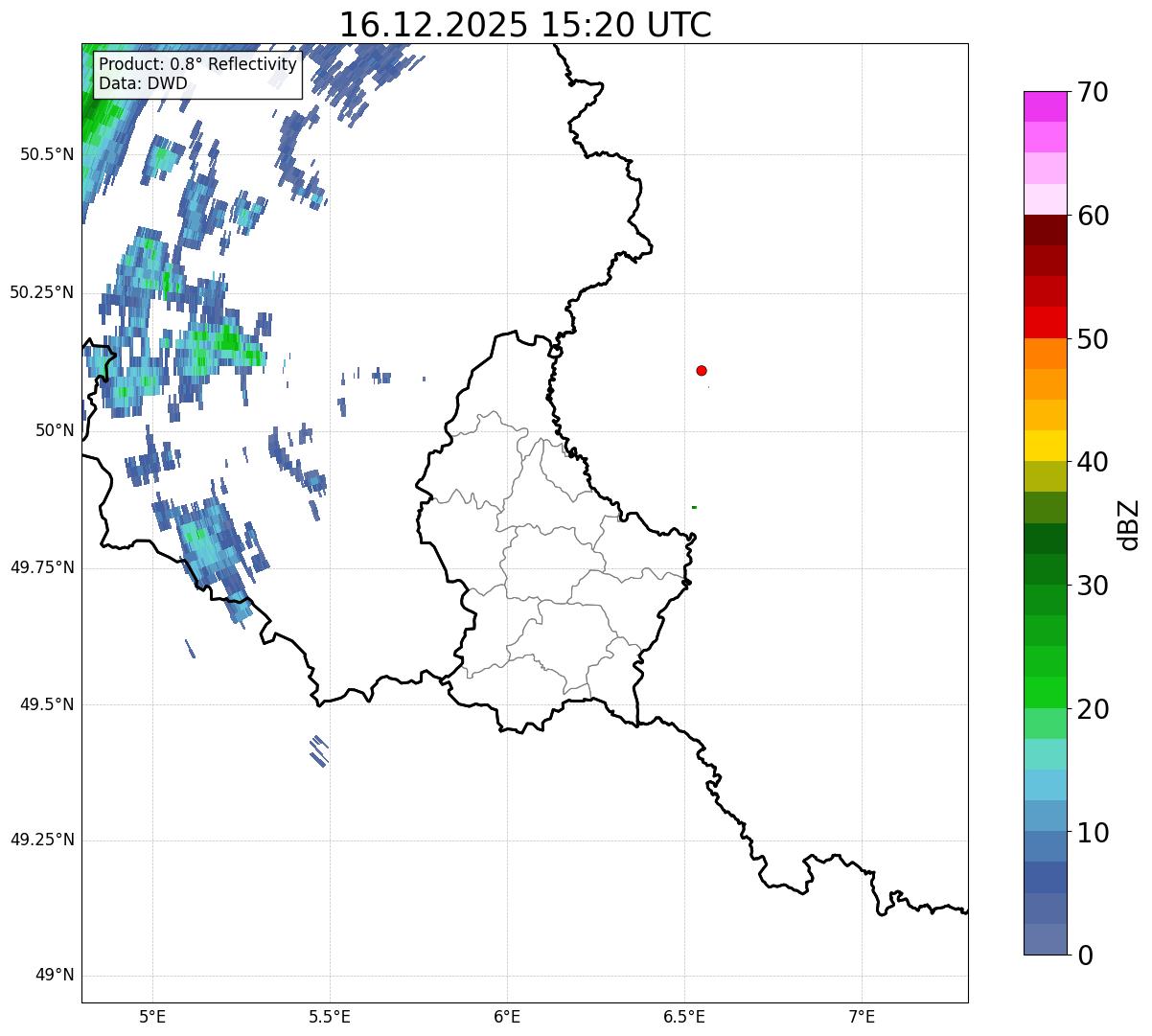Click the title '16.12.2025 15:20 UTC'
The width and height of the screenshot is (1152, 1036).
[x=525, y=24]
